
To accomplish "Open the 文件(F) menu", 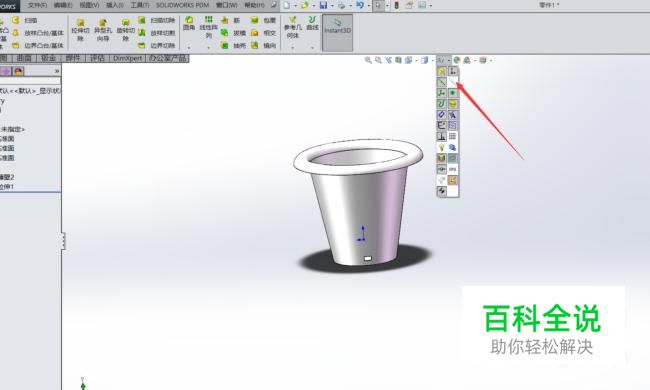I will [37, 5].
